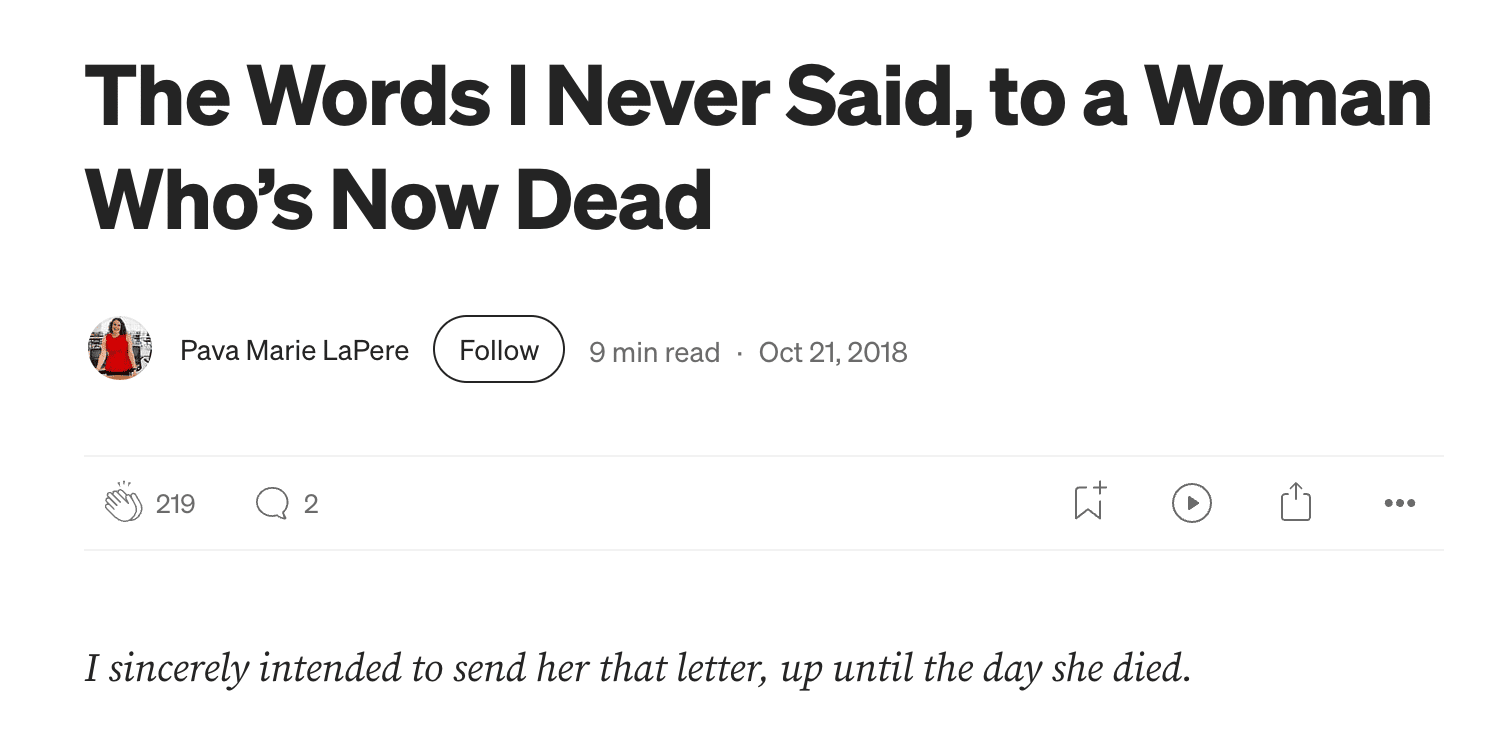Click Pava Marie LaPere's profile picture

120,349
